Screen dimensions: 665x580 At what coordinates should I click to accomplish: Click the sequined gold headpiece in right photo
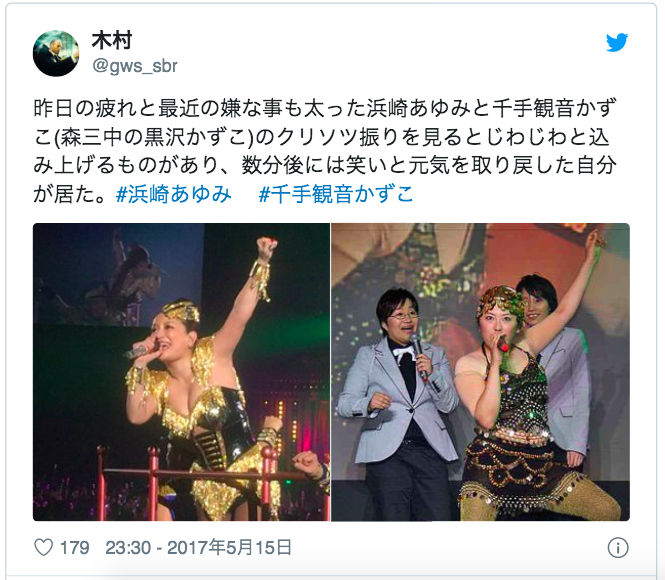[x=500, y=301]
